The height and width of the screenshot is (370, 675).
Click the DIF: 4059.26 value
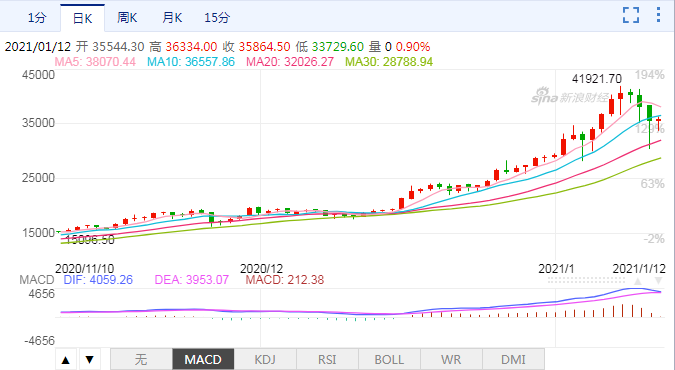(98, 280)
